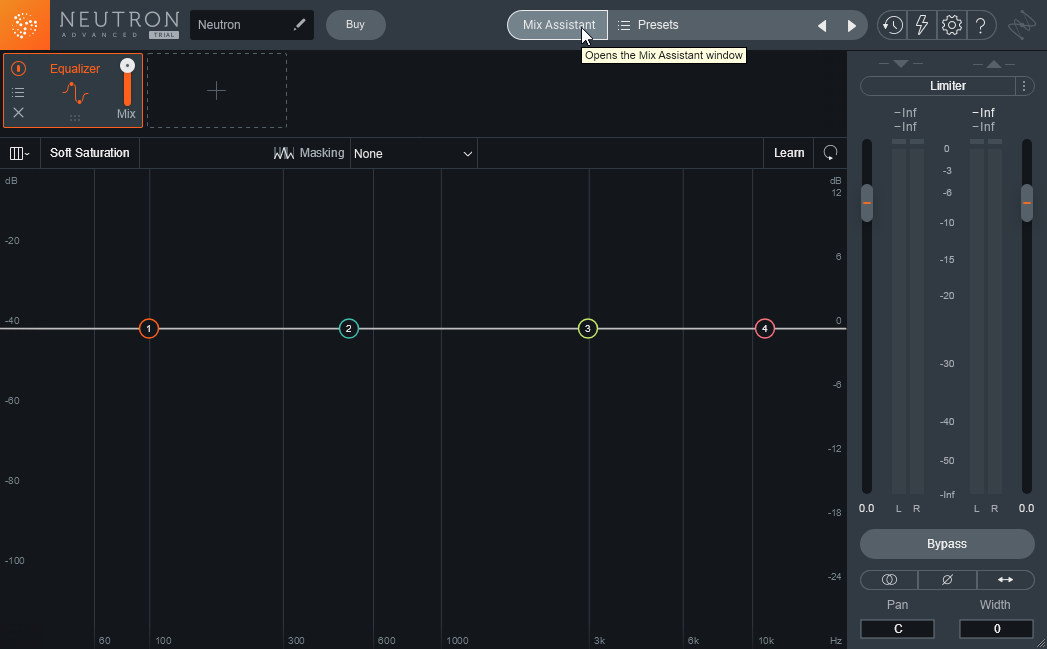Adjust the Equalizer Mix slider

click(127, 82)
